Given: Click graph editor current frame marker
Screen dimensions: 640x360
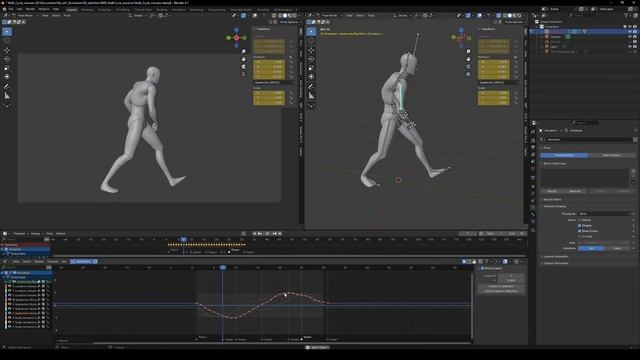Looking at the screenshot, I should 223,267.
